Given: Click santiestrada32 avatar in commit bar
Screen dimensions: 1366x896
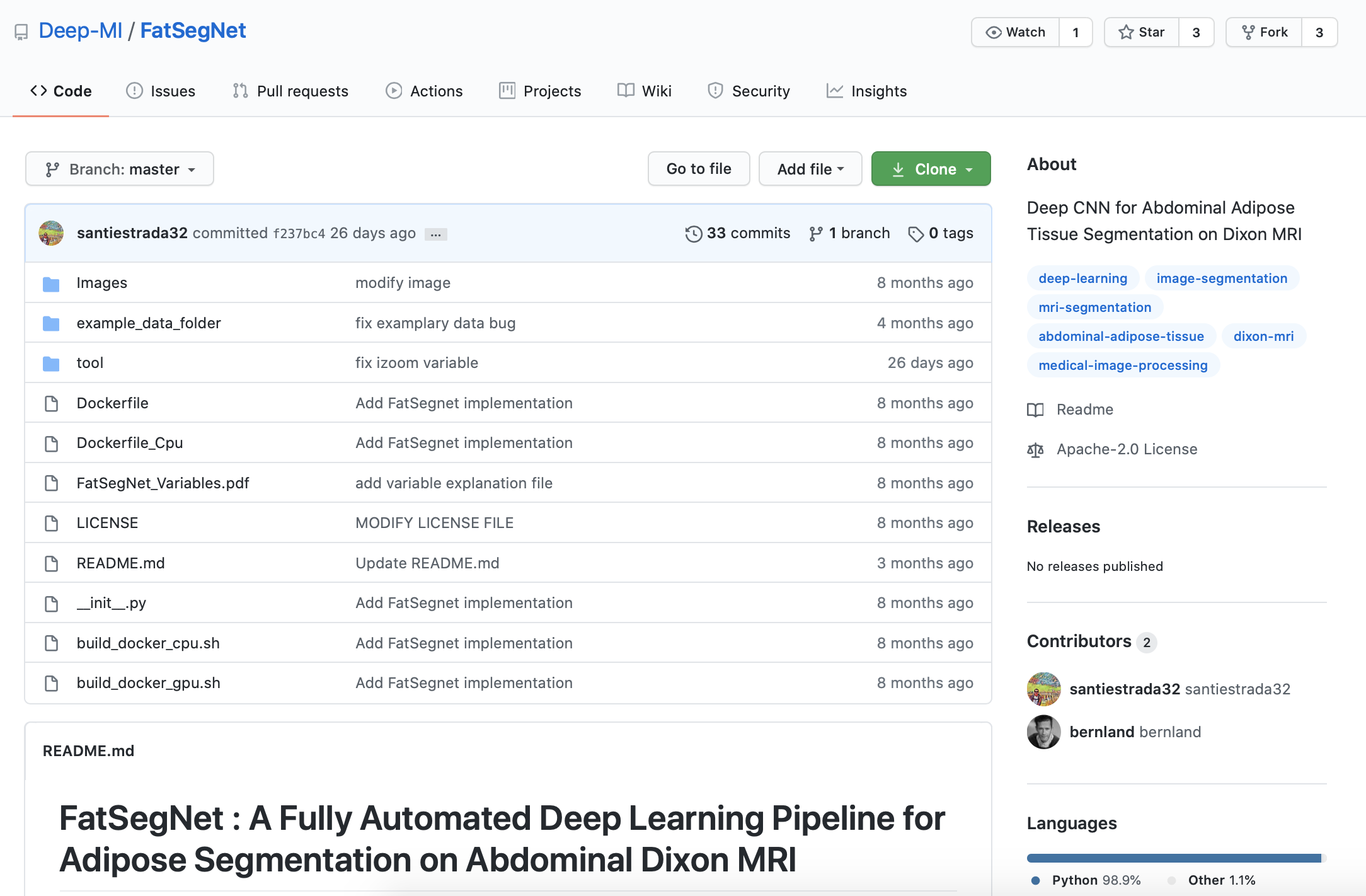Looking at the screenshot, I should [51, 233].
